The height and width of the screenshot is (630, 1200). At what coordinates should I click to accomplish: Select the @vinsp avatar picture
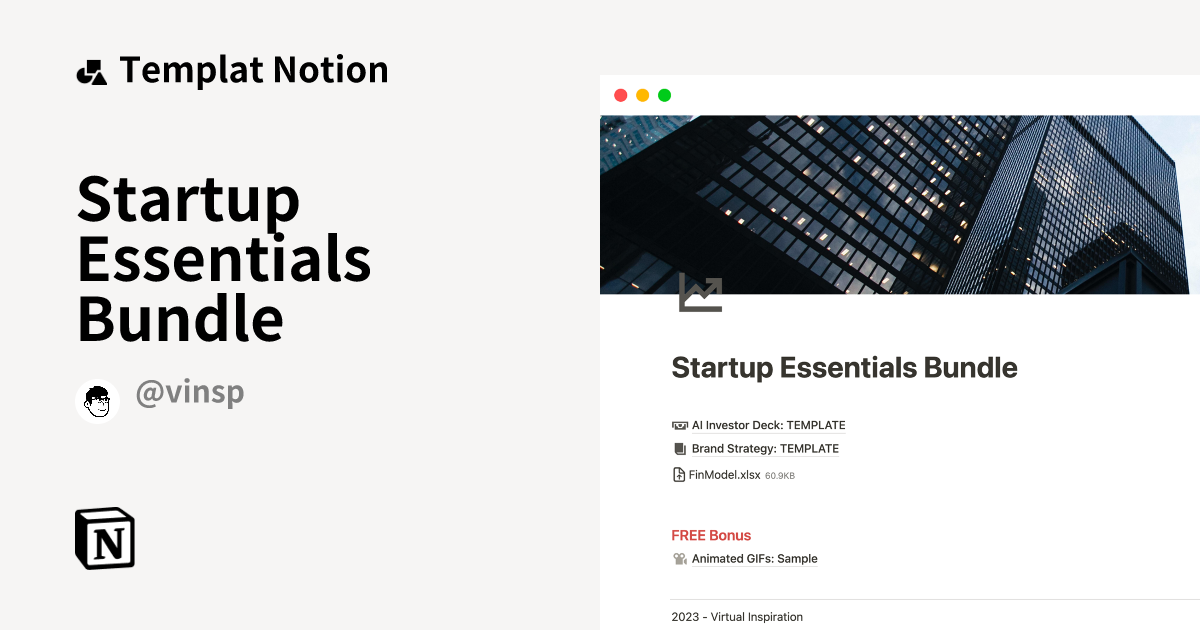click(97, 401)
